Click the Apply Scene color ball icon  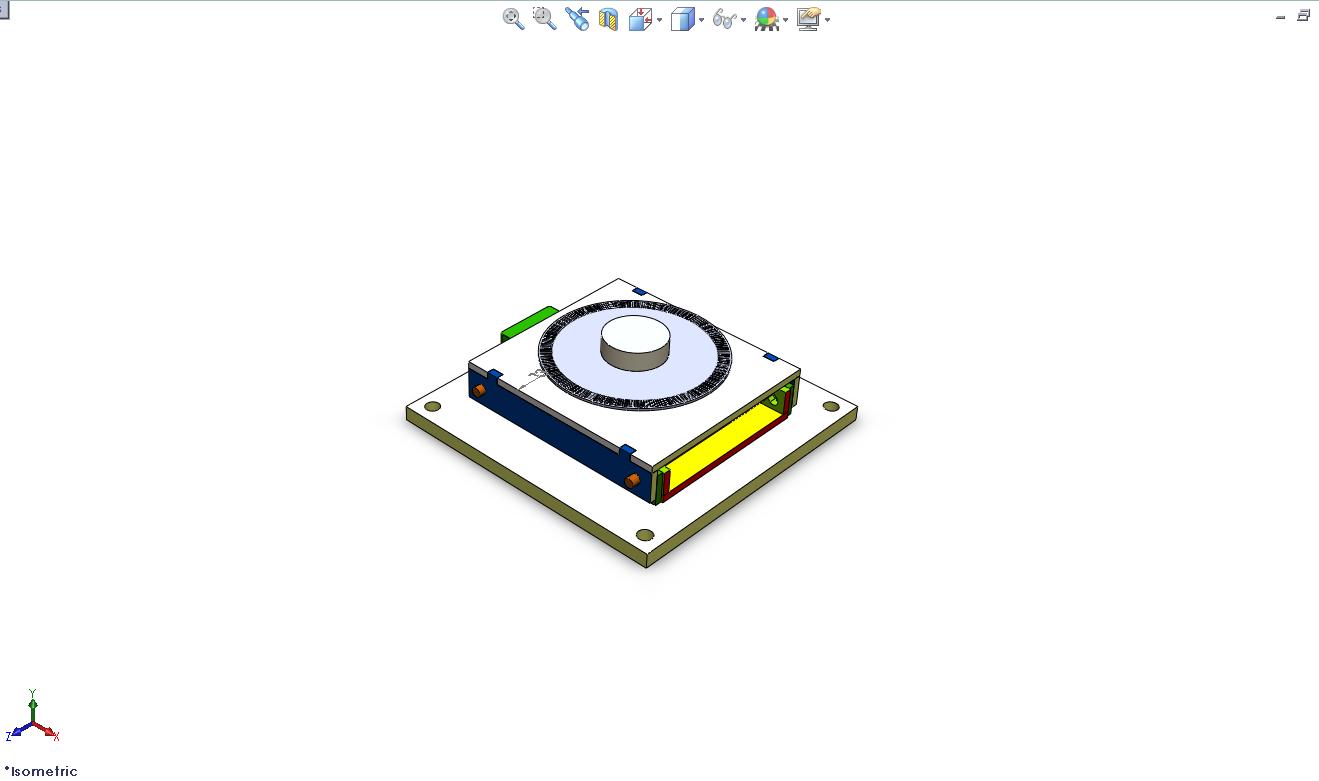(x=766, y=19)
